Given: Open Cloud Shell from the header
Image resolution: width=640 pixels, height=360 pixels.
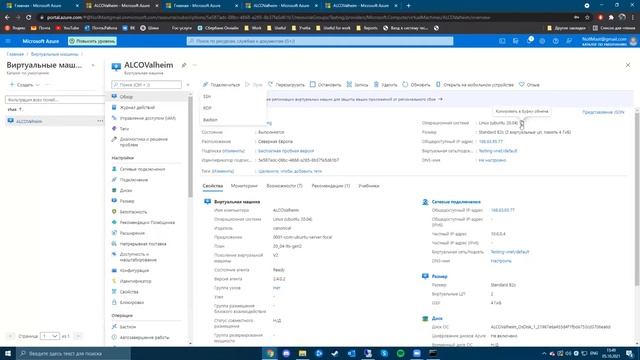Looking at the screenshot, I should [x=502, y=41].
